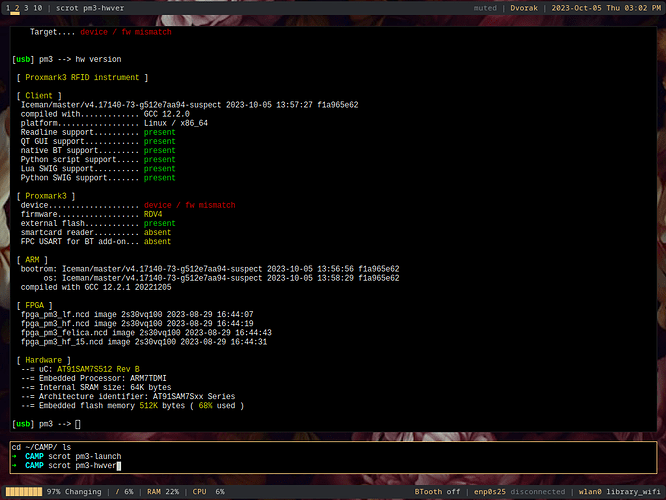Click the 'bootrom:' version line
The image size is (666, 500).
(x=210, y=269)
